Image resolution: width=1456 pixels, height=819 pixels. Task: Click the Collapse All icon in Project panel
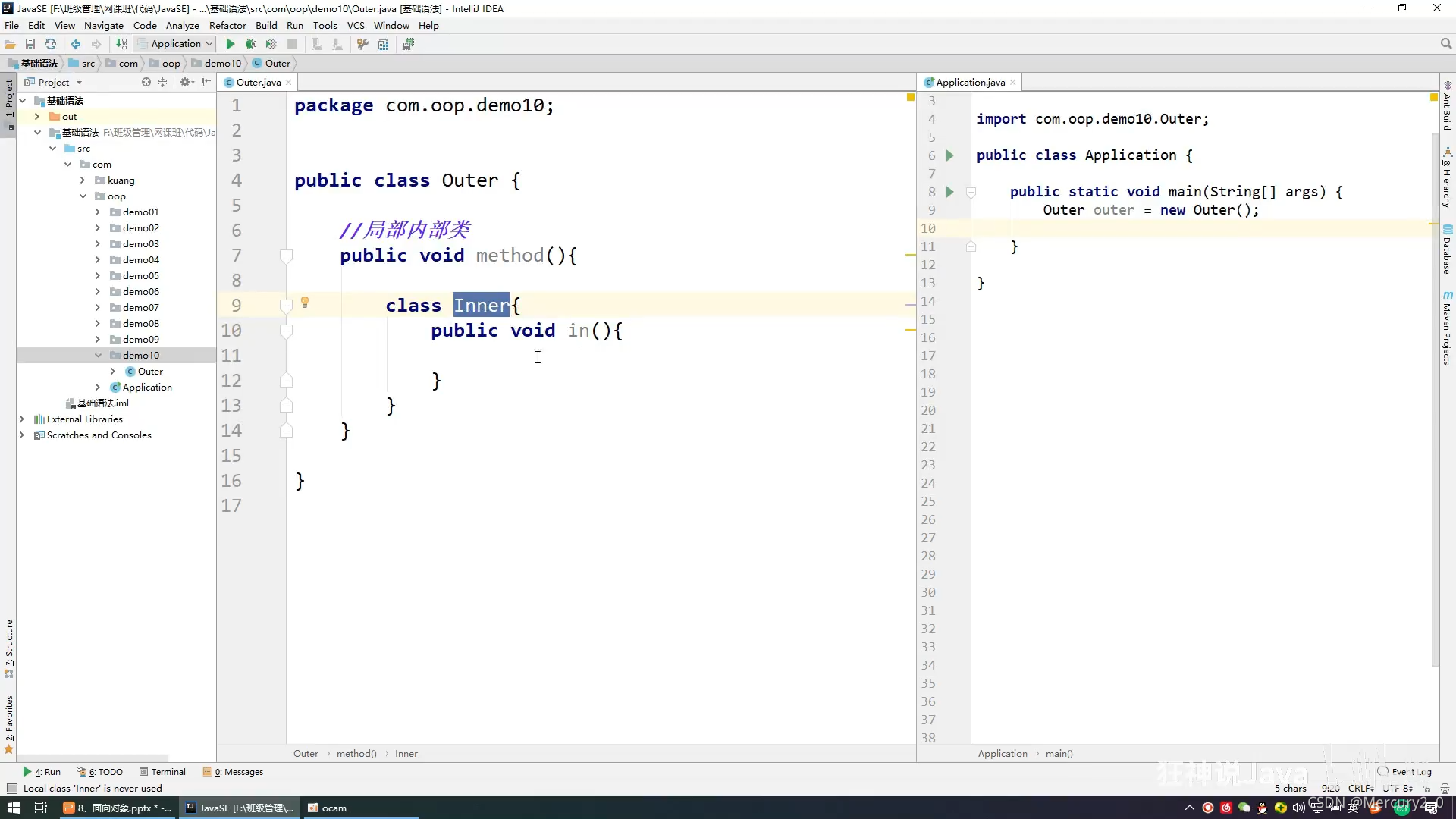tap(162, 82)
